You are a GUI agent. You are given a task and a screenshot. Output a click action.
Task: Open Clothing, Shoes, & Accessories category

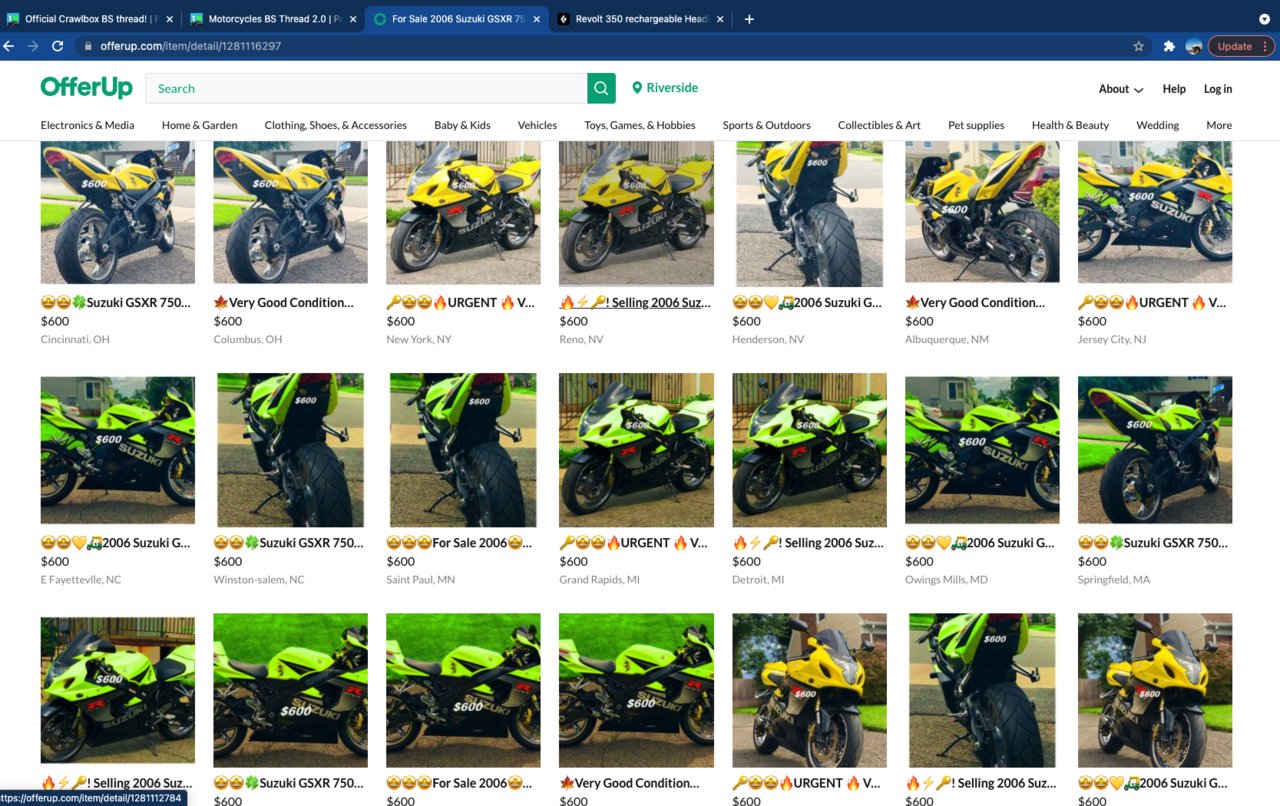[x=335, y=125]
